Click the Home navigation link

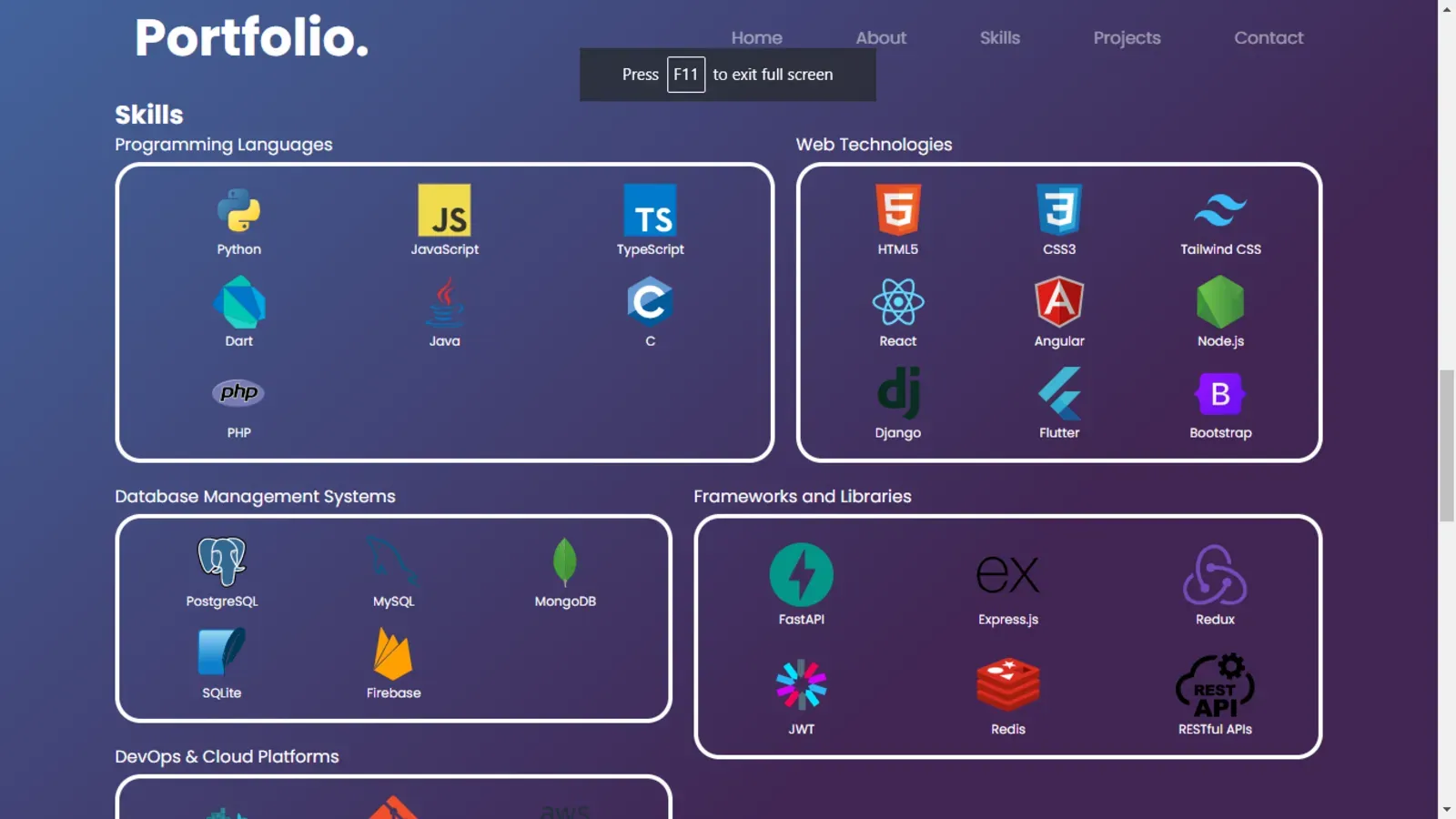click(756, 37)
